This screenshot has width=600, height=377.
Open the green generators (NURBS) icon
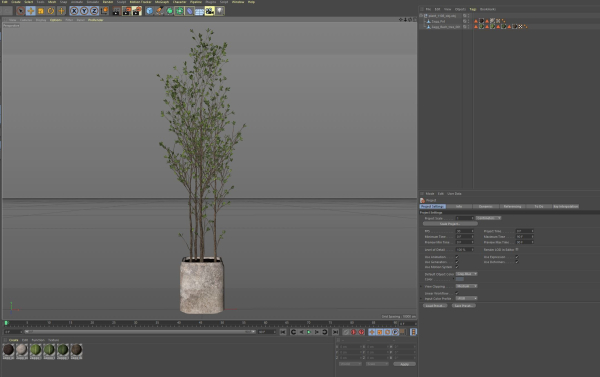[x=170, y=11]
